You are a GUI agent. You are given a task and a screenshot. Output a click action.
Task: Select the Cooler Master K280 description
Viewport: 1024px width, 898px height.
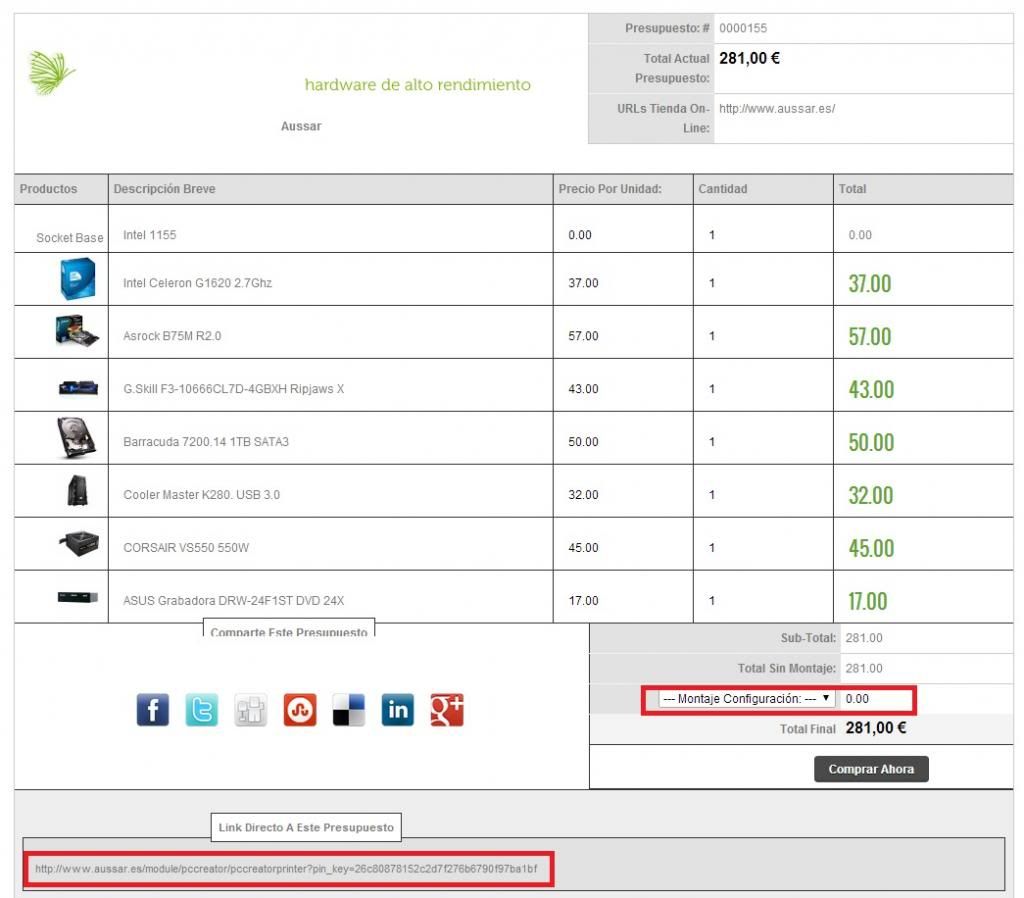point(201,494)
